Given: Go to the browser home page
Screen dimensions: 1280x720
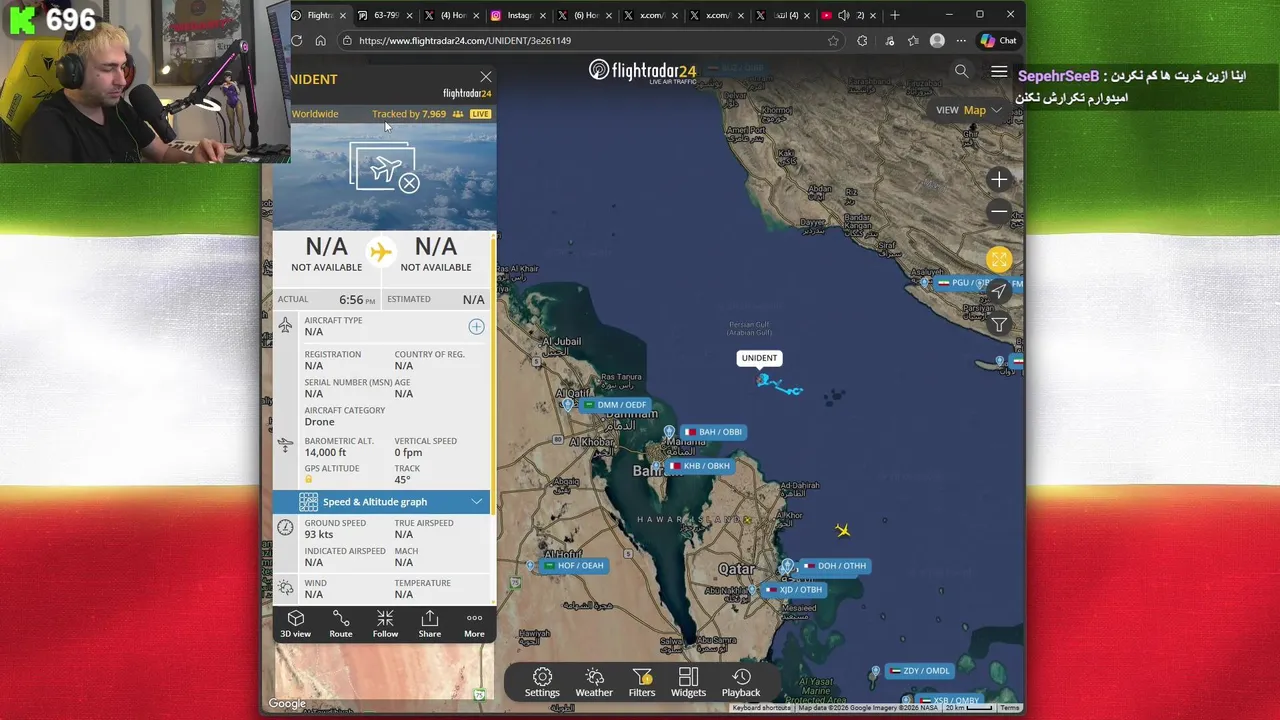Looking at the screenshot, I should tap(320, 41).
